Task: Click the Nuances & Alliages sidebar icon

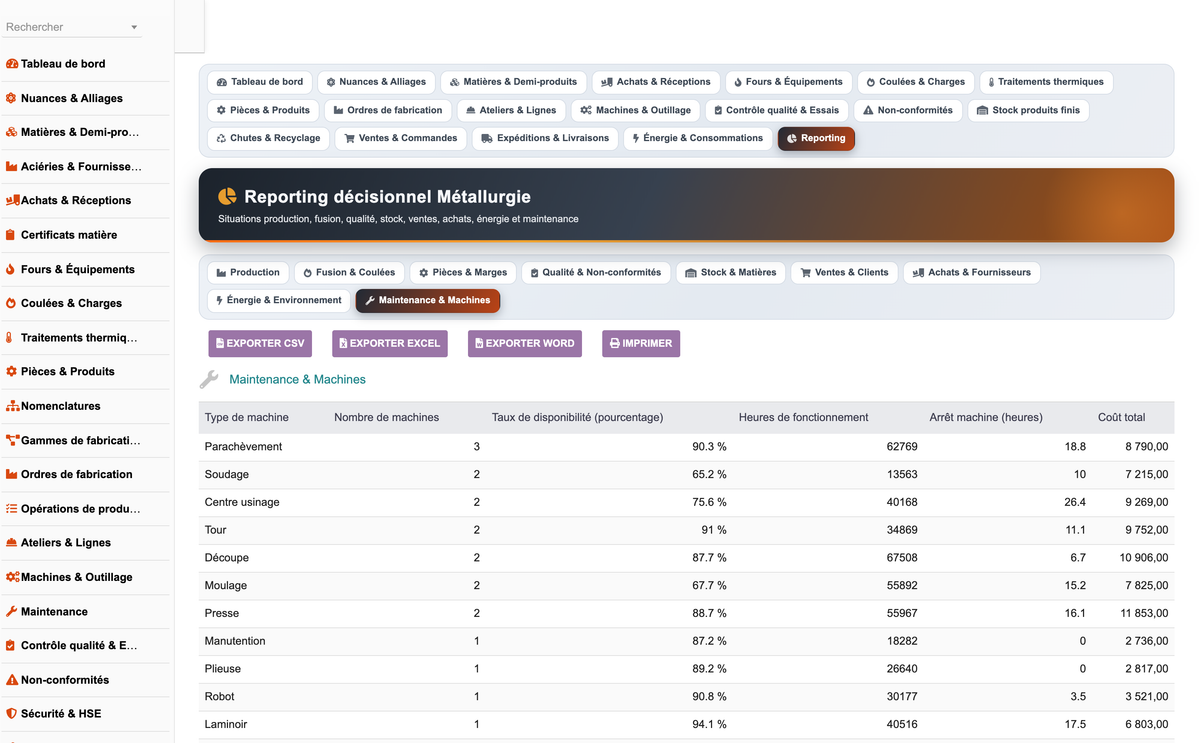Action: [x=12, y=98]
